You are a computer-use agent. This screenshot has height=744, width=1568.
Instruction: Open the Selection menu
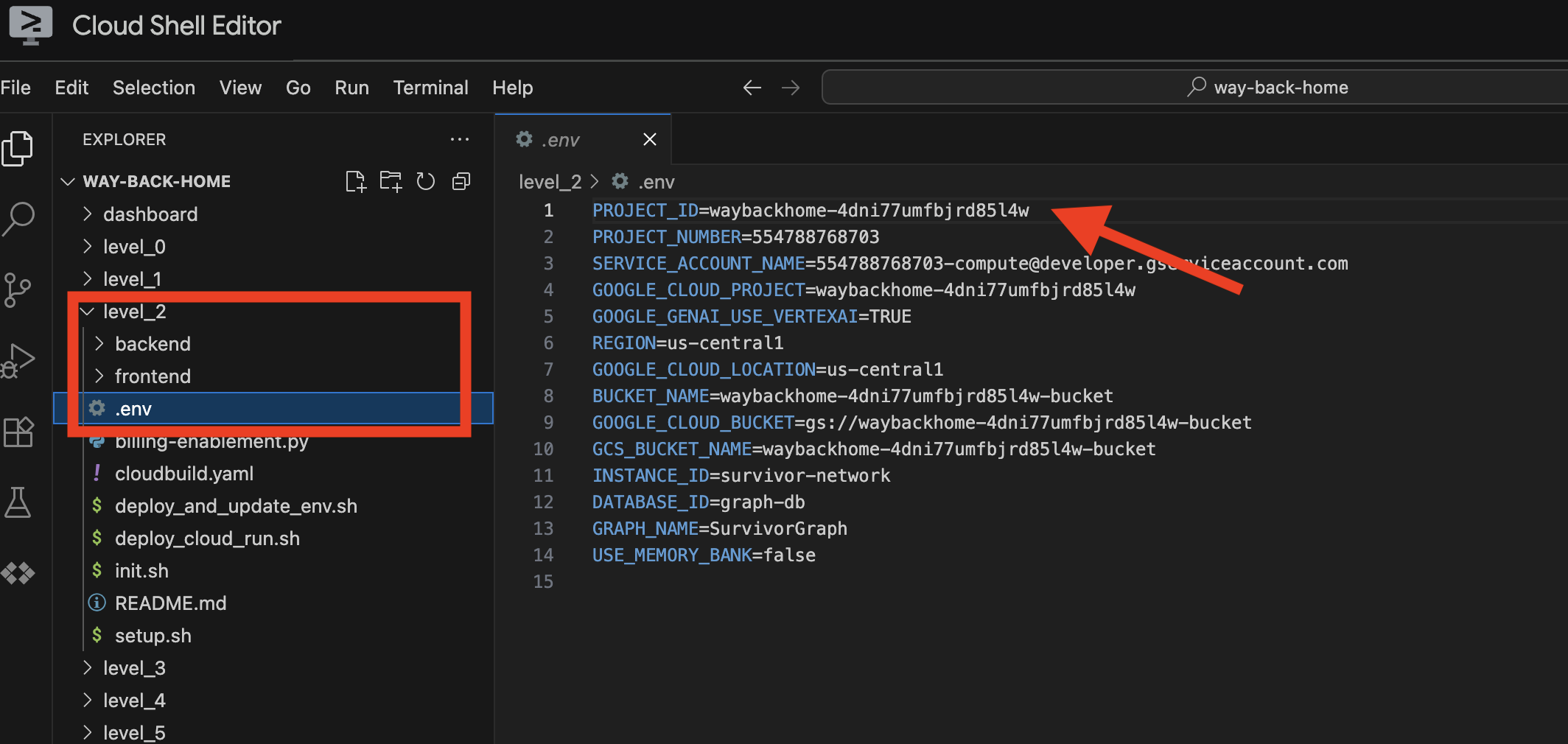153,88
